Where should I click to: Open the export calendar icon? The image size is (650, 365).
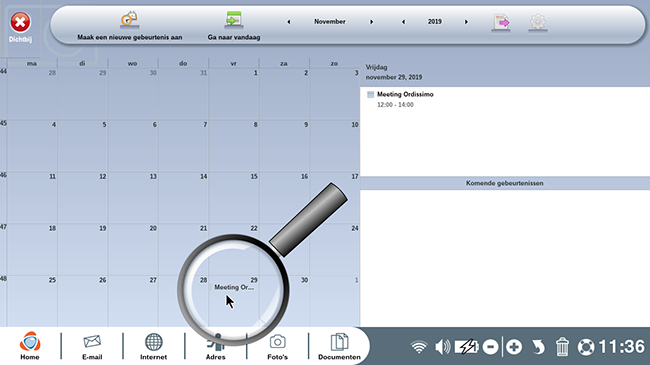pyautogui.click(x=501, y=22)
